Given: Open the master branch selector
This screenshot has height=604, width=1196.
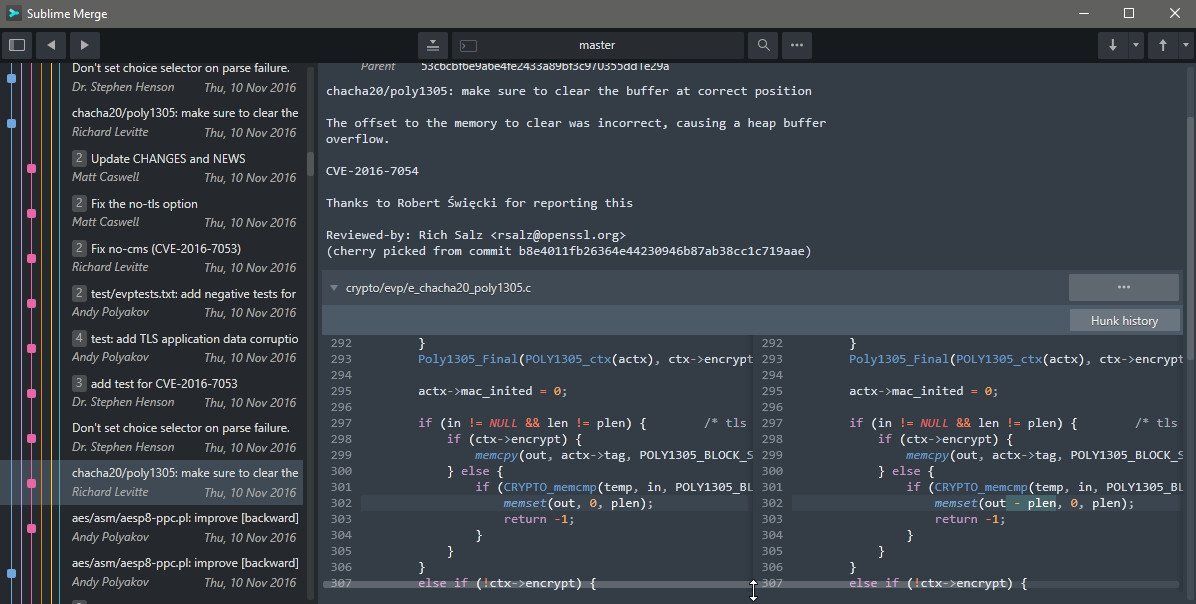Looking at the screenshot, I should (597, 45).
